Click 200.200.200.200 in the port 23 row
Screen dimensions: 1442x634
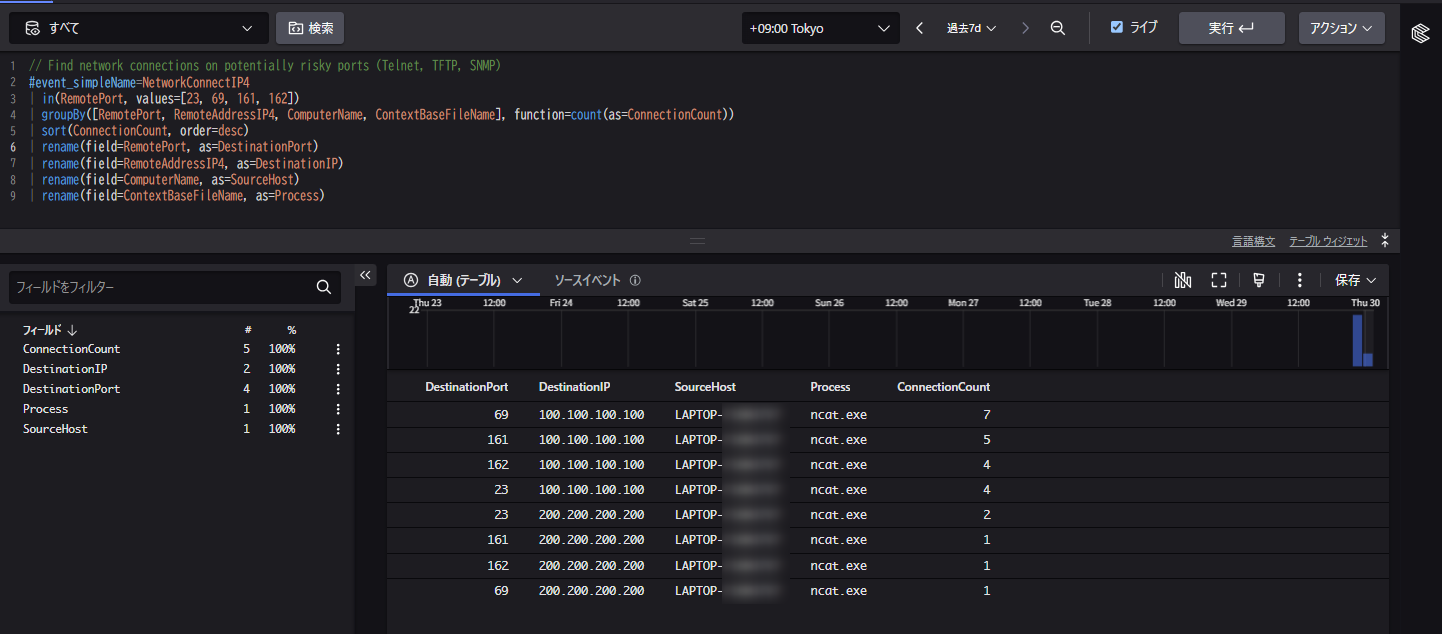(x=591, y=515)
